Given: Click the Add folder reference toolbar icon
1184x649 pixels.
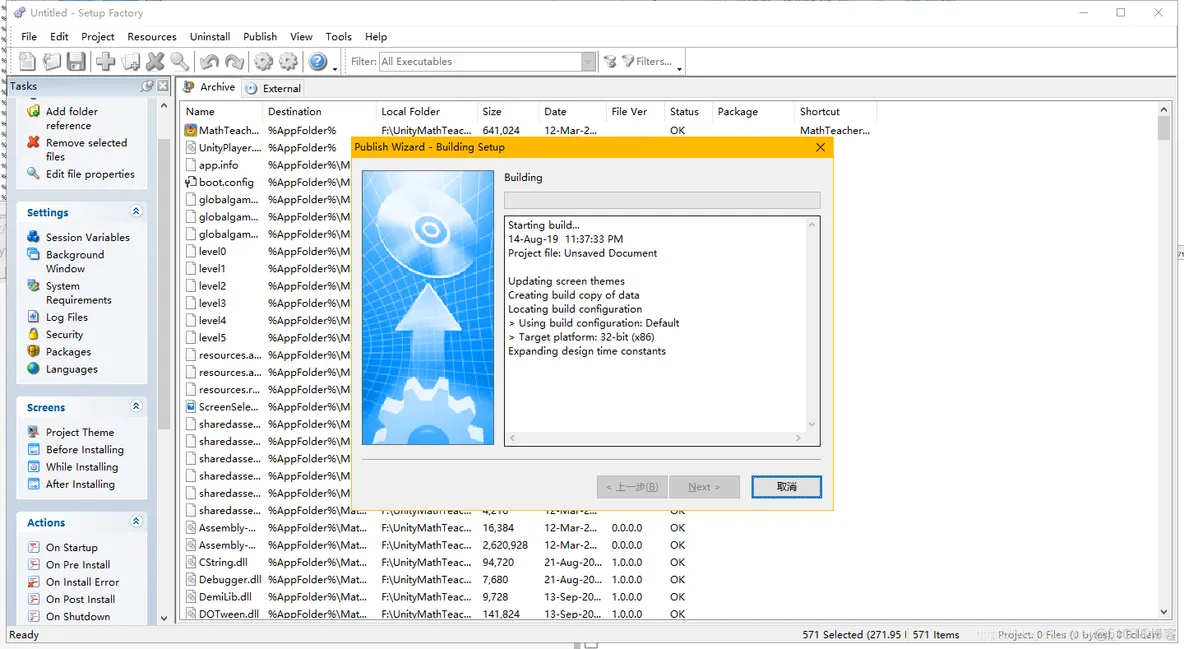Looking at the screenshot, I should click(131, 62).
